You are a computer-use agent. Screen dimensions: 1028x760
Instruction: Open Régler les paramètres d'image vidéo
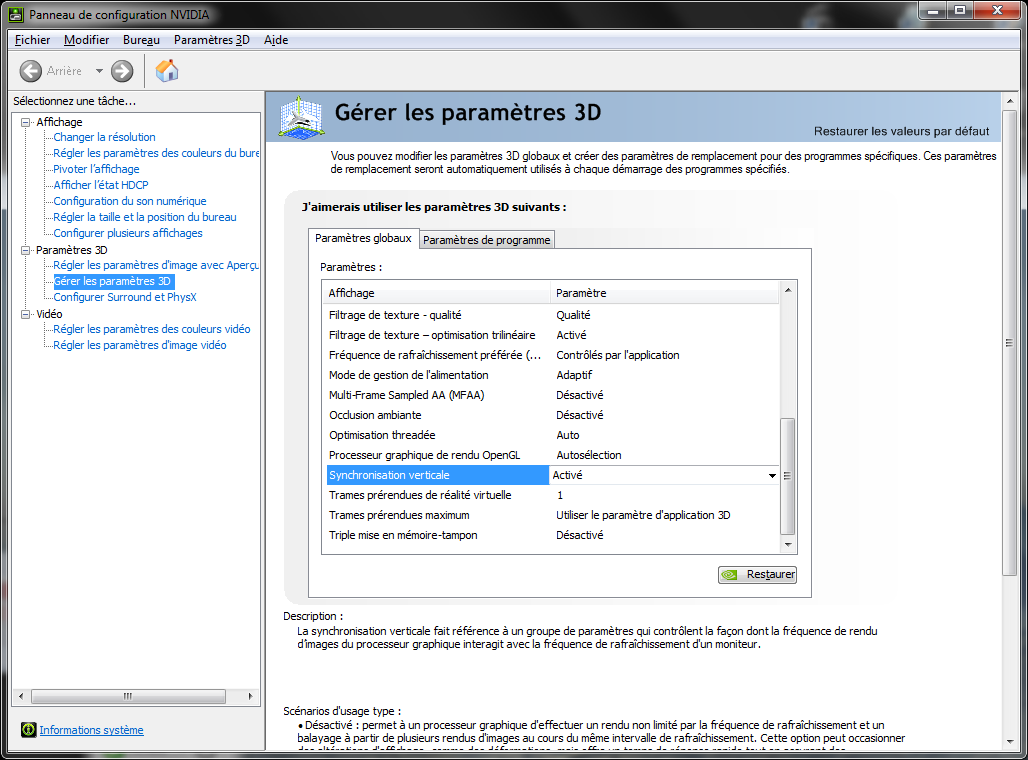[x=140, y=345]
